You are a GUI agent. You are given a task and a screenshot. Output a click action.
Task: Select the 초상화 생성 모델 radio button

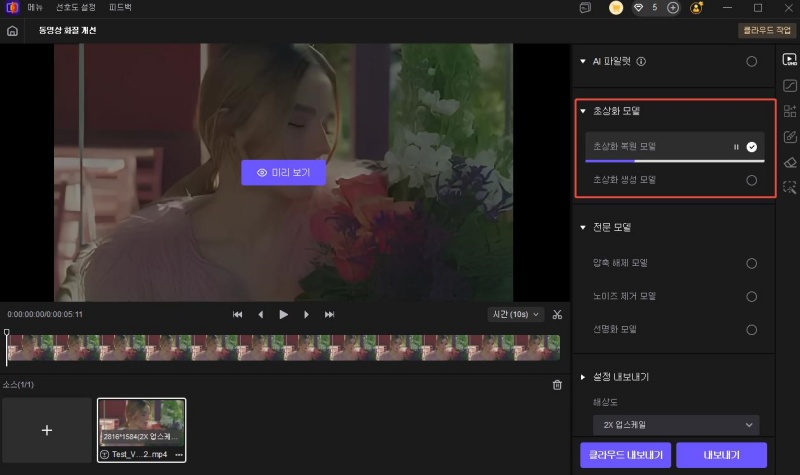click(751, 180)
